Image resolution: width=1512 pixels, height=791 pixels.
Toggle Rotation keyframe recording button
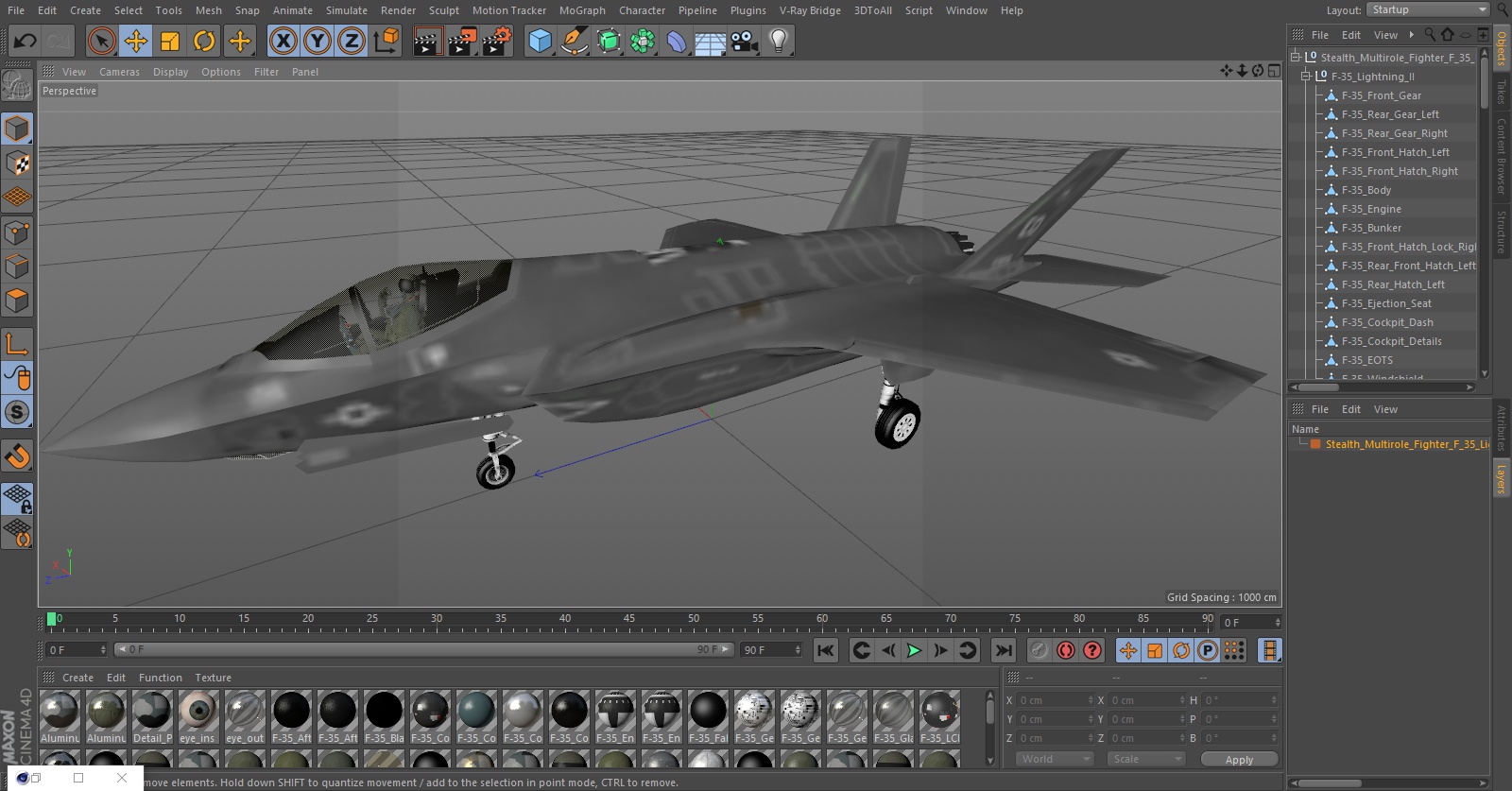coord(1181,650)
